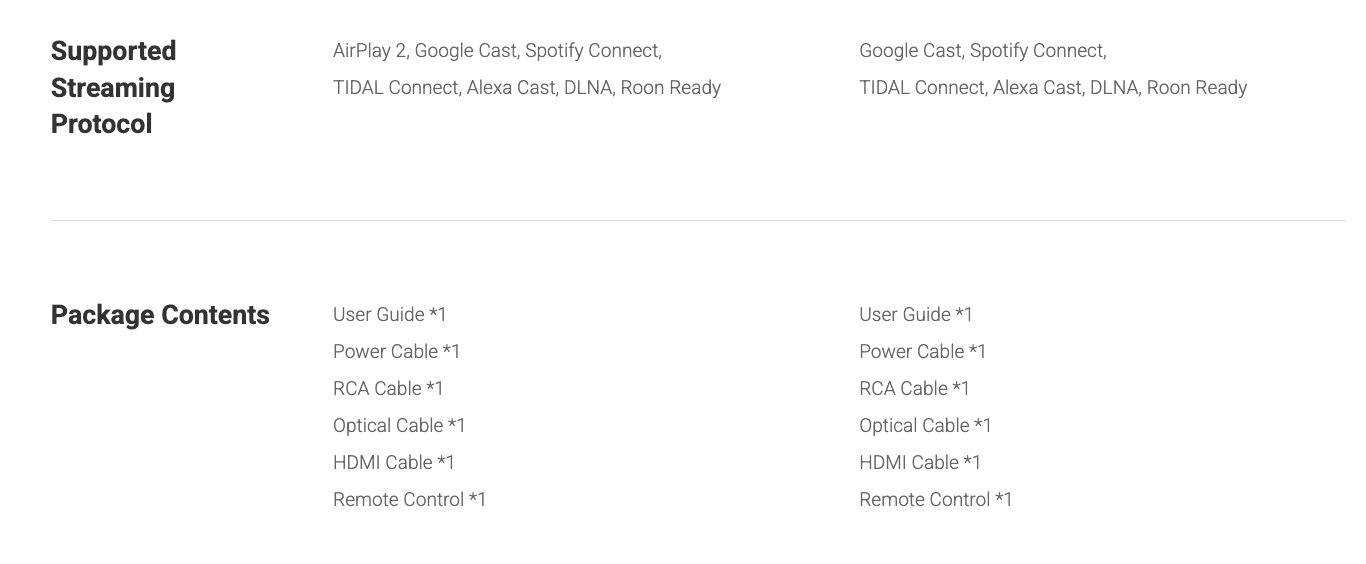Click Roon Ready in the first product column
The height and width of the screenshot is (564, 1366).
(x=670, y=88)
